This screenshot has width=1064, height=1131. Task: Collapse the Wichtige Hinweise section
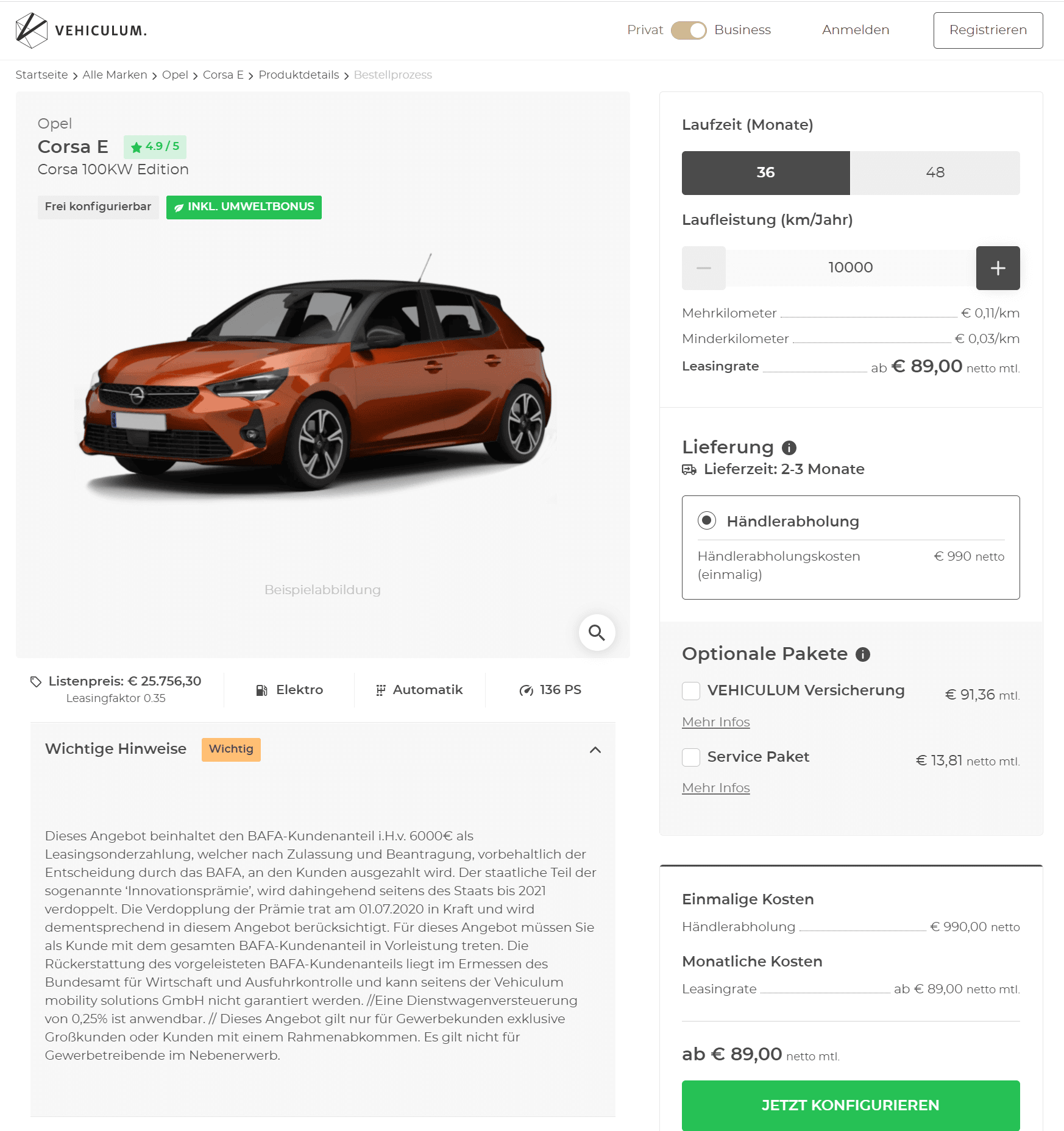(595, 750)
